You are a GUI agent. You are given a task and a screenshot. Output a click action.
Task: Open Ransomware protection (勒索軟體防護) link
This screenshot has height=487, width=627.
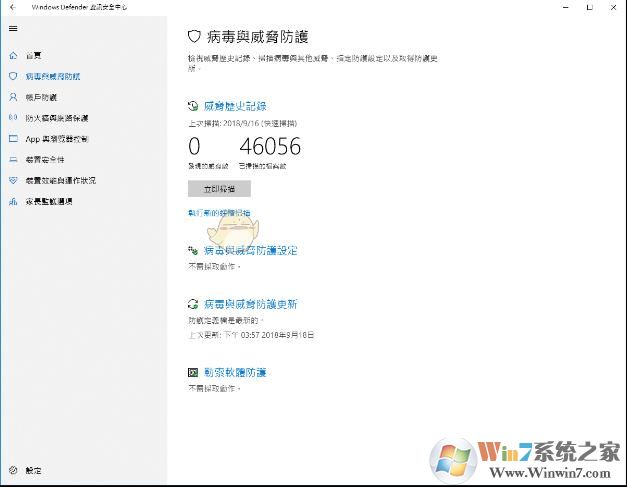234,373
